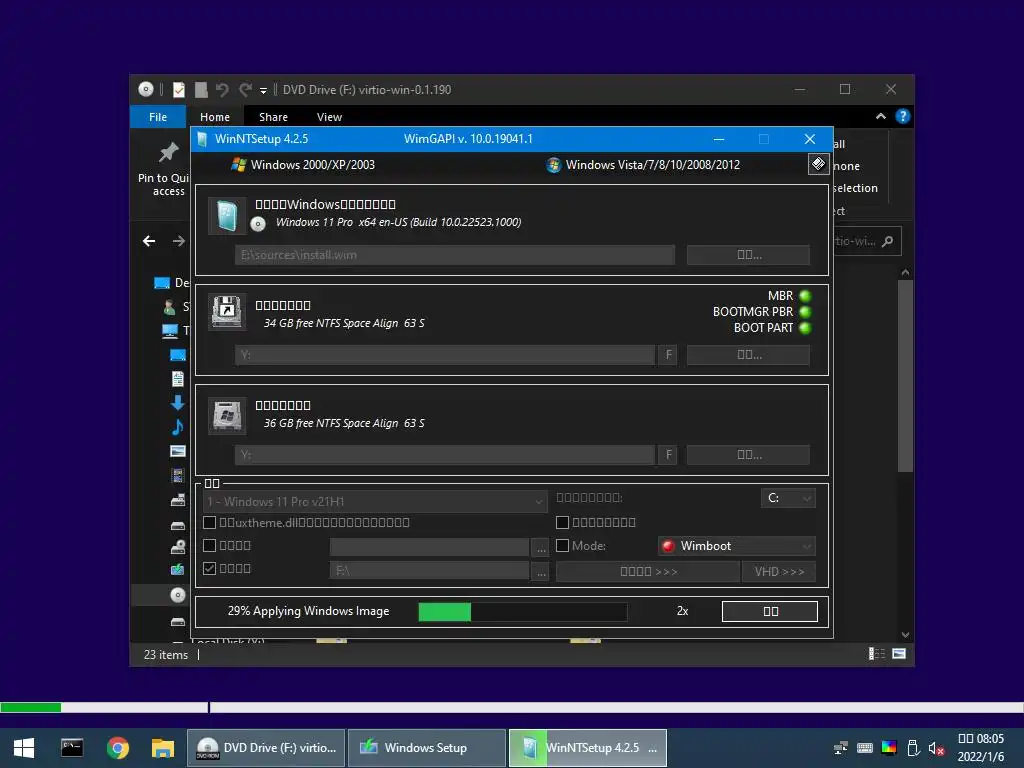Switch to the Home ribbon tab
The width and height of the screenshot is (1024, 768).
[x=215, y=117]
